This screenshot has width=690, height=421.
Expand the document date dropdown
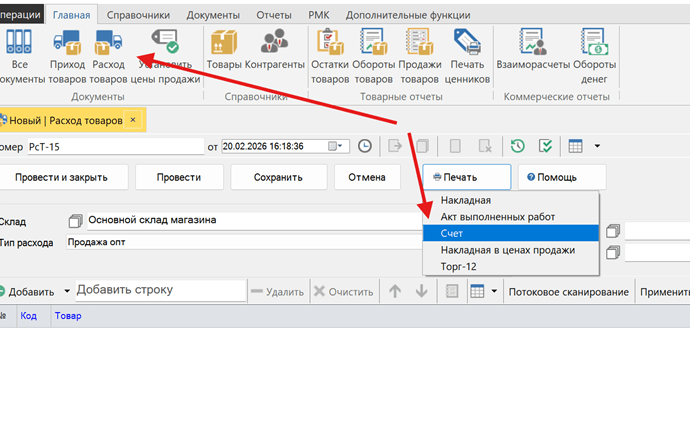343,146
